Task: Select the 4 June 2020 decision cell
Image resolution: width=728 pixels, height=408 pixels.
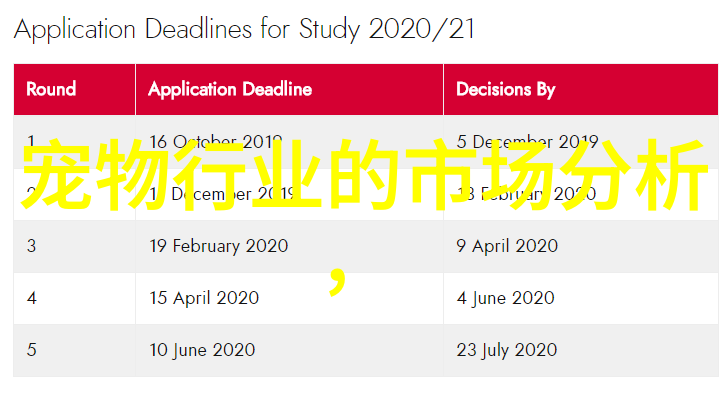Action: pos(581,298)
